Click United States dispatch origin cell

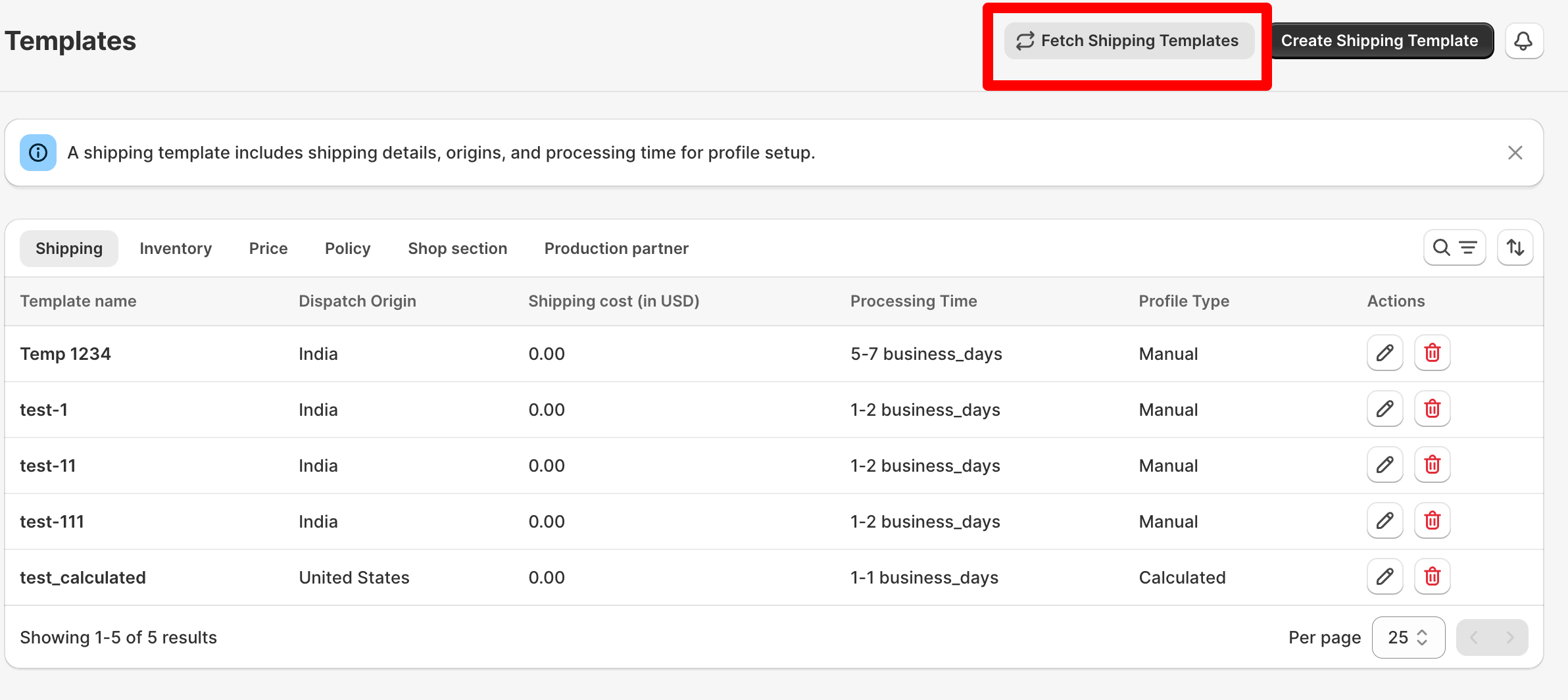click(x=354, y=578)
